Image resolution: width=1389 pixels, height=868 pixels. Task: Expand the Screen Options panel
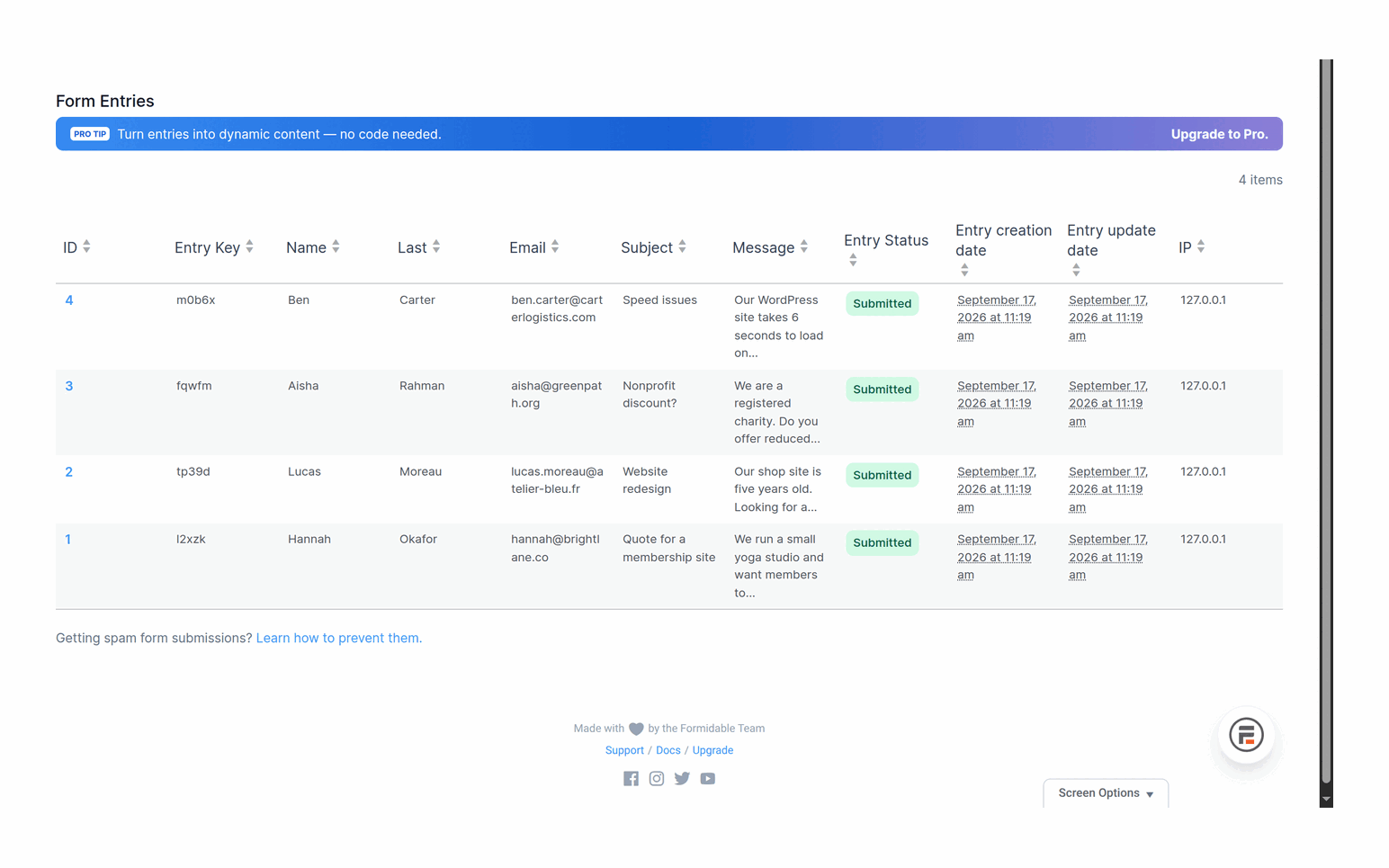tap(1106, 793)
